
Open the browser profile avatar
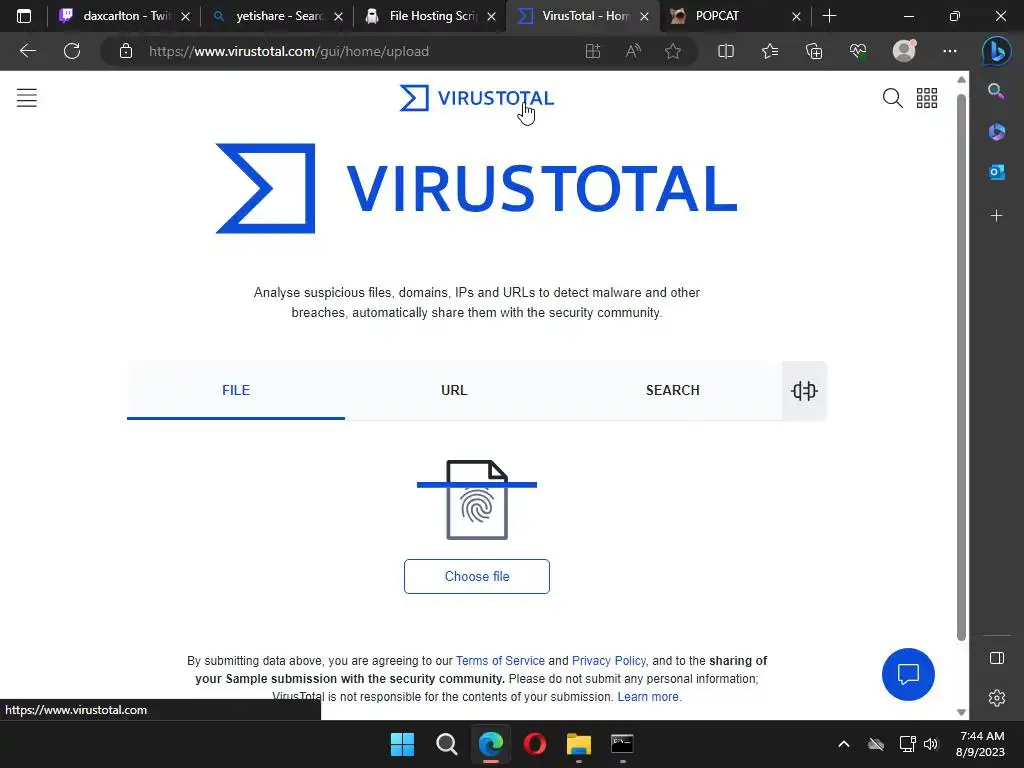(x=904, y=51)
